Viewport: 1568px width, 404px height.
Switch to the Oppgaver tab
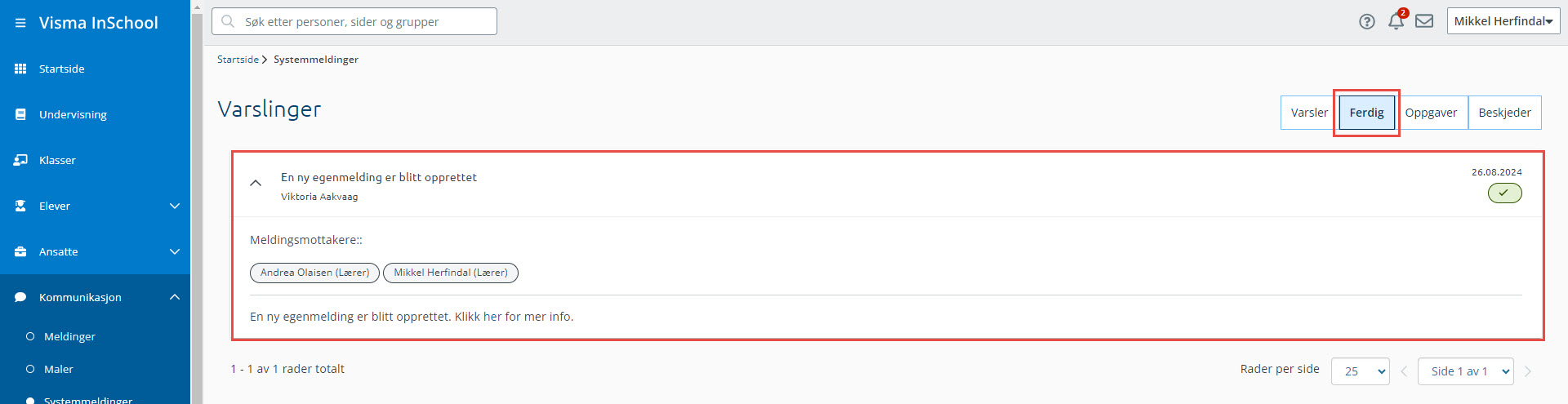1431,113
